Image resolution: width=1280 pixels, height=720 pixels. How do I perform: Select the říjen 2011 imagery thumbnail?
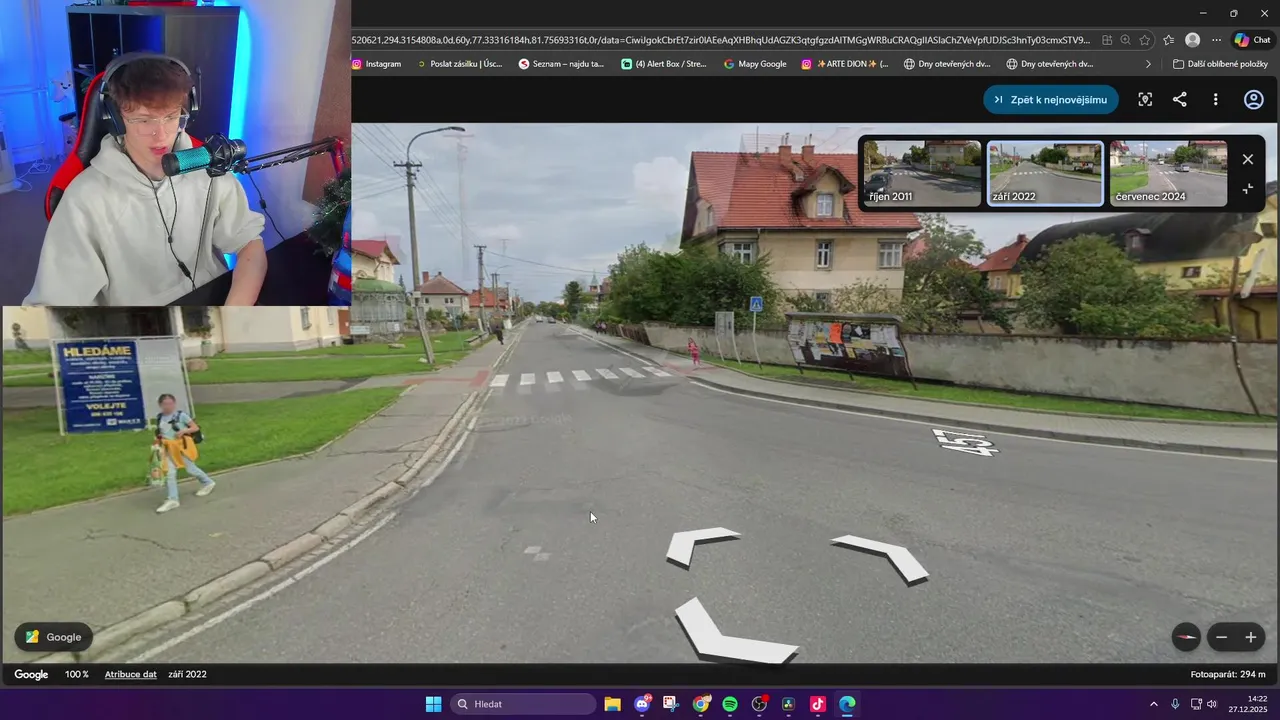point(922,173)
